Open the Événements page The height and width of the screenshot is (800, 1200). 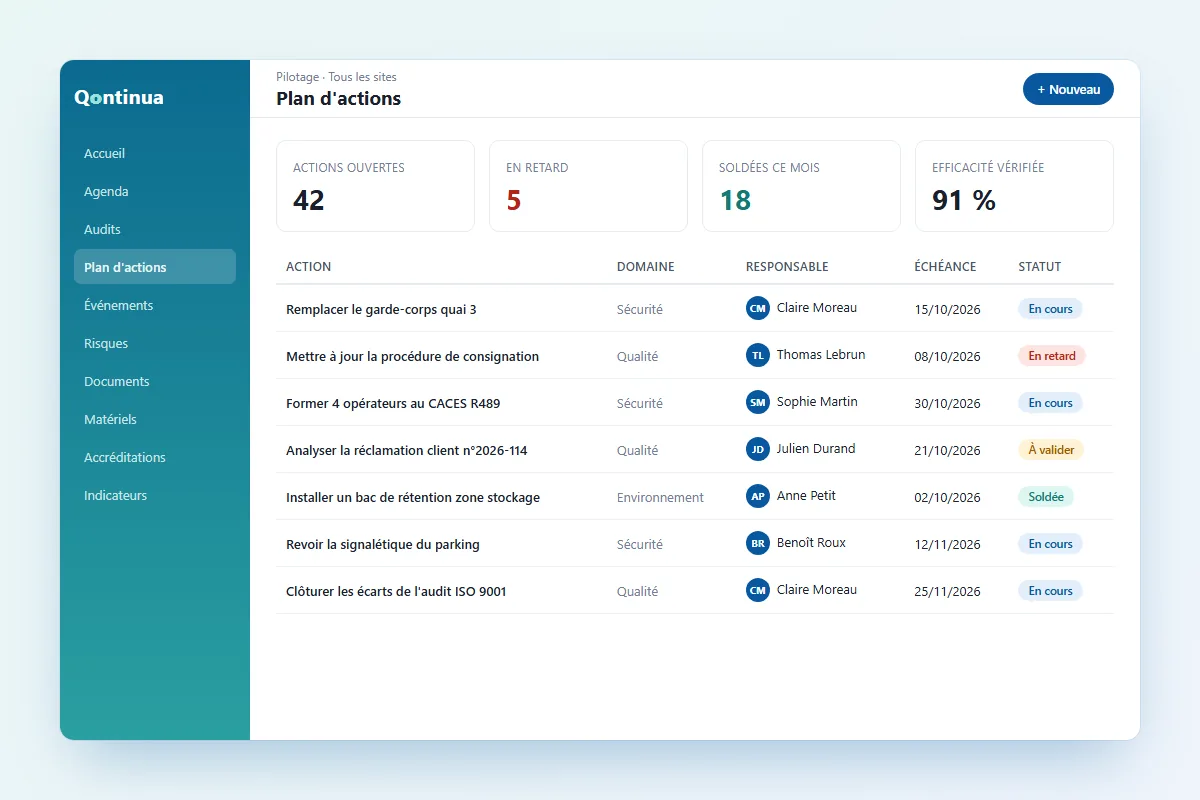click(155, 305)
